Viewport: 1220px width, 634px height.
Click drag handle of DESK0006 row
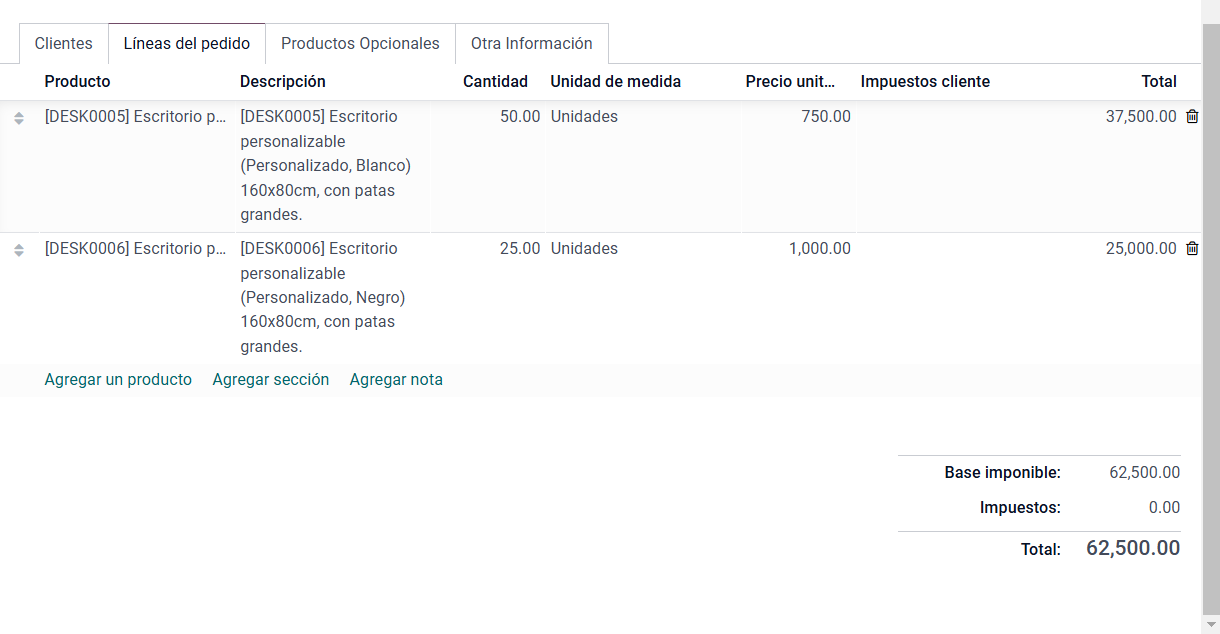(19, 250)
